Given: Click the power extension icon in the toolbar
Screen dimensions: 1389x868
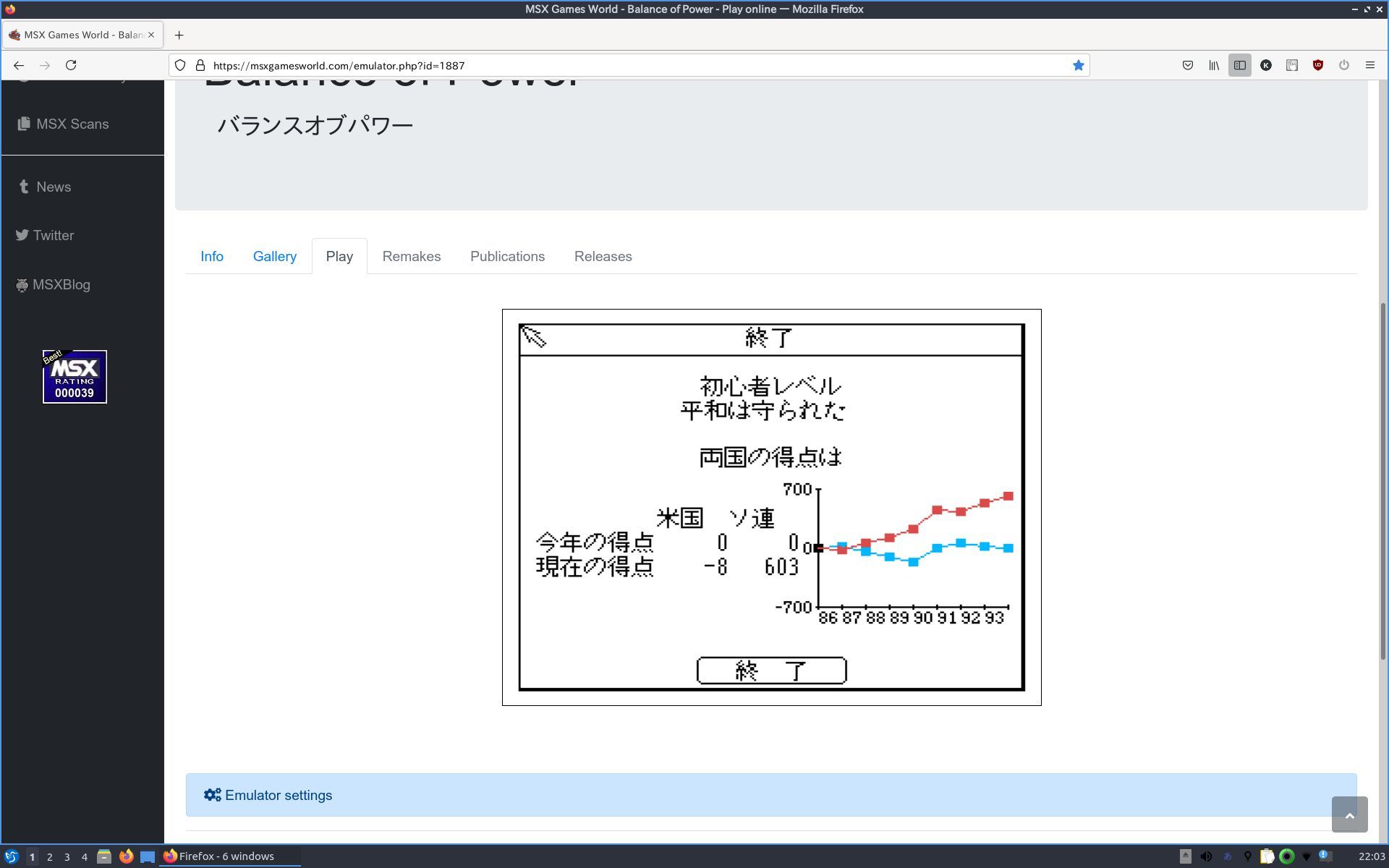Looking at the screenshot, I should (x=1344, y=65).
